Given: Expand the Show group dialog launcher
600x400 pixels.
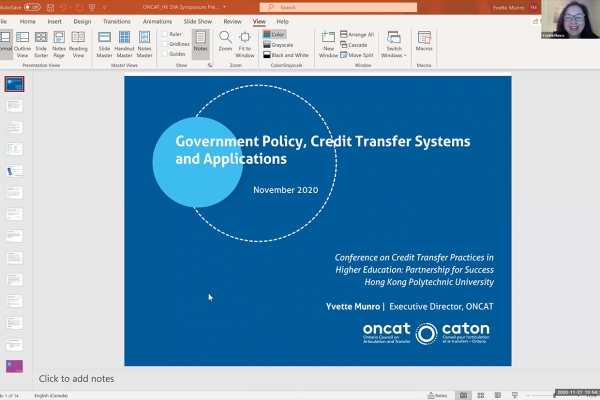Looking at the screenshot, I should coord(210,65).
